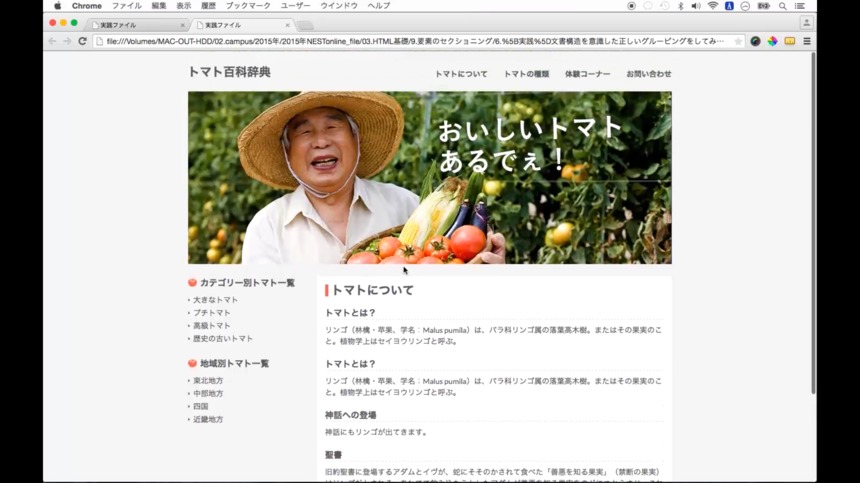Screen dimensions: 860x483
Task: Open the Apple menu
Action: (x=58, y=6)
